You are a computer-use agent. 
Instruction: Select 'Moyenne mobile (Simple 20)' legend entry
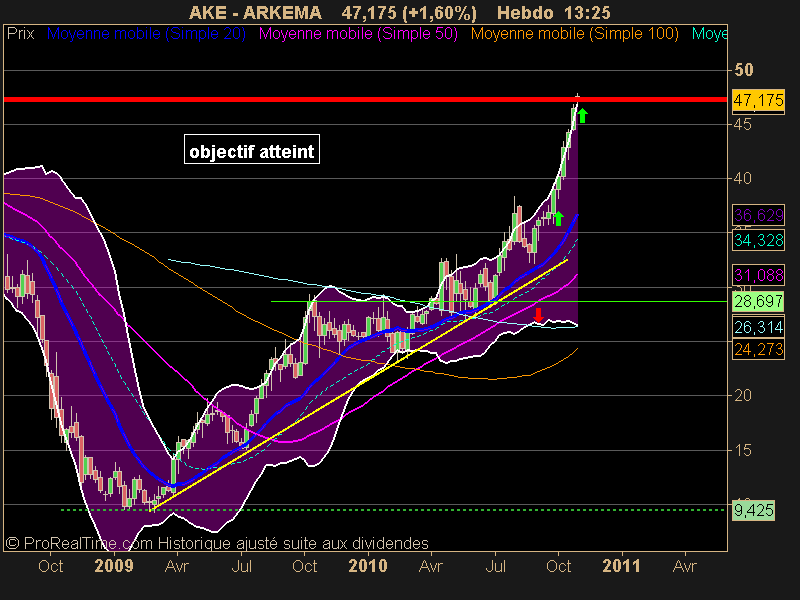click(x=146, y=34)
